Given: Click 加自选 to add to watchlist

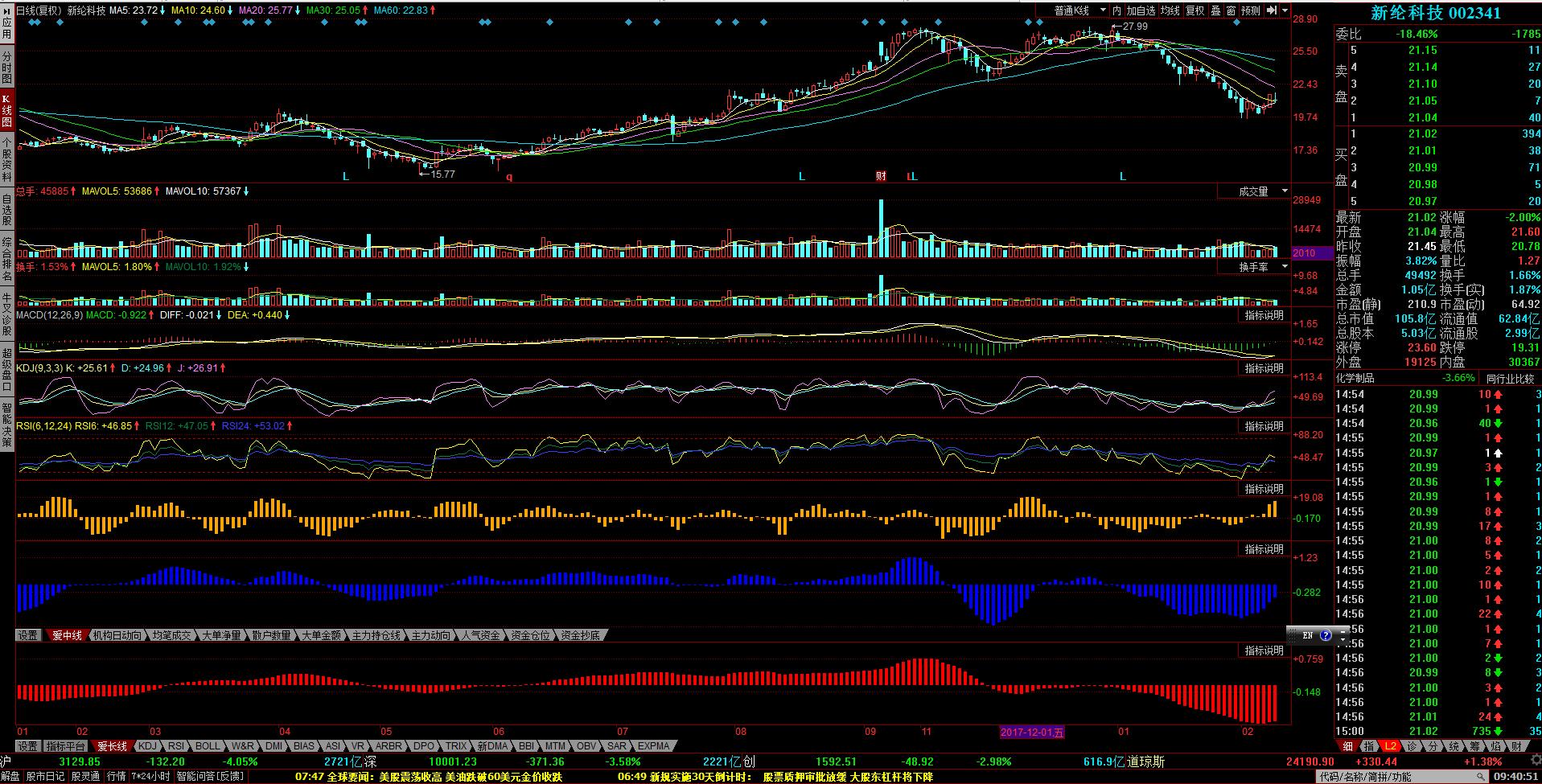Looking at the screenshot, I should 1140,10.
